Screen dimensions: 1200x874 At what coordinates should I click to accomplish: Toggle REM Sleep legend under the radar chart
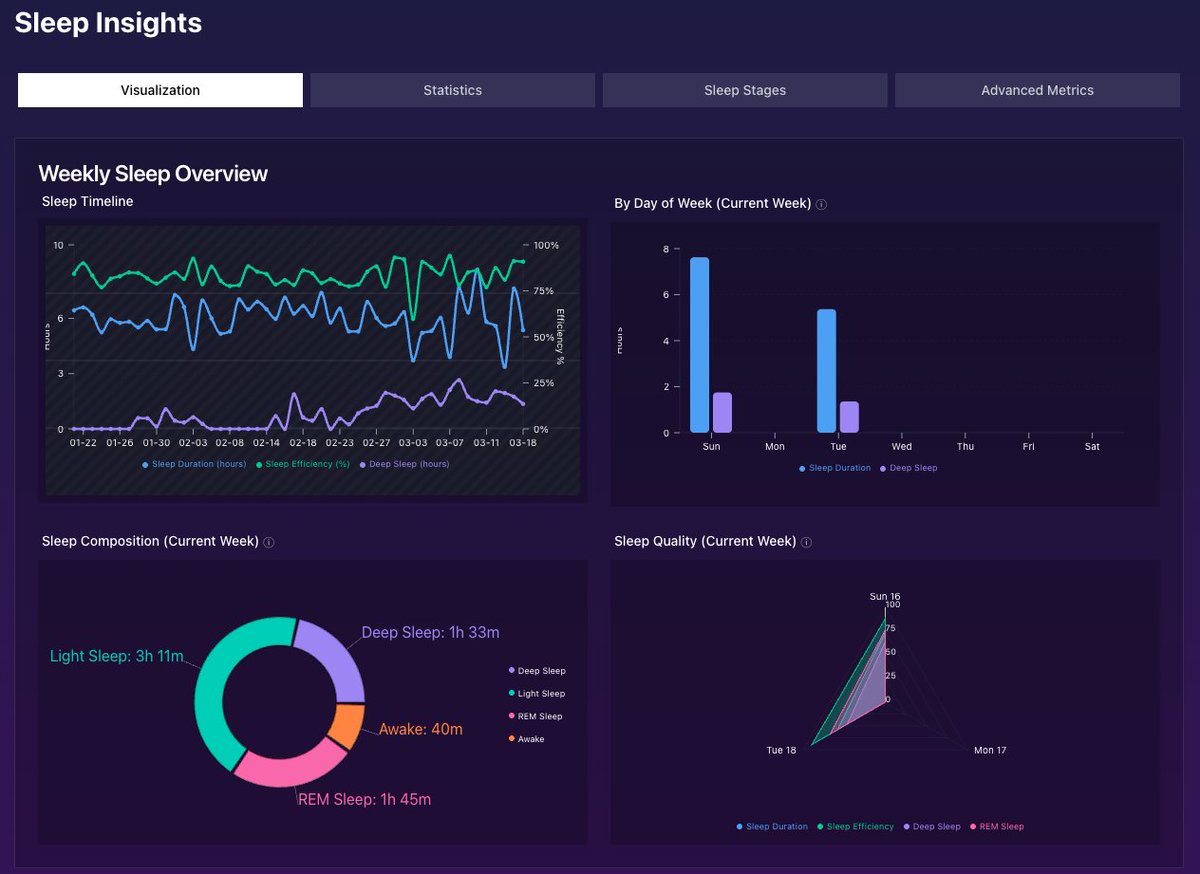pyautogui.click(x=997, y=827)
